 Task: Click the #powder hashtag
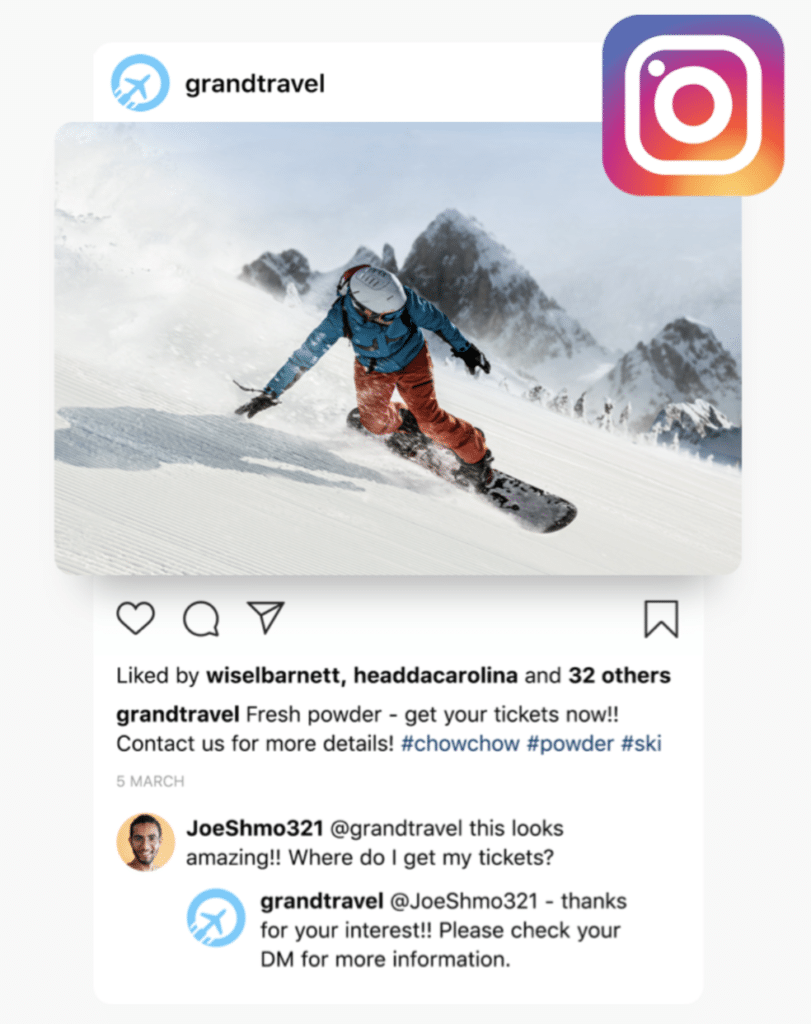pos(570,744)
